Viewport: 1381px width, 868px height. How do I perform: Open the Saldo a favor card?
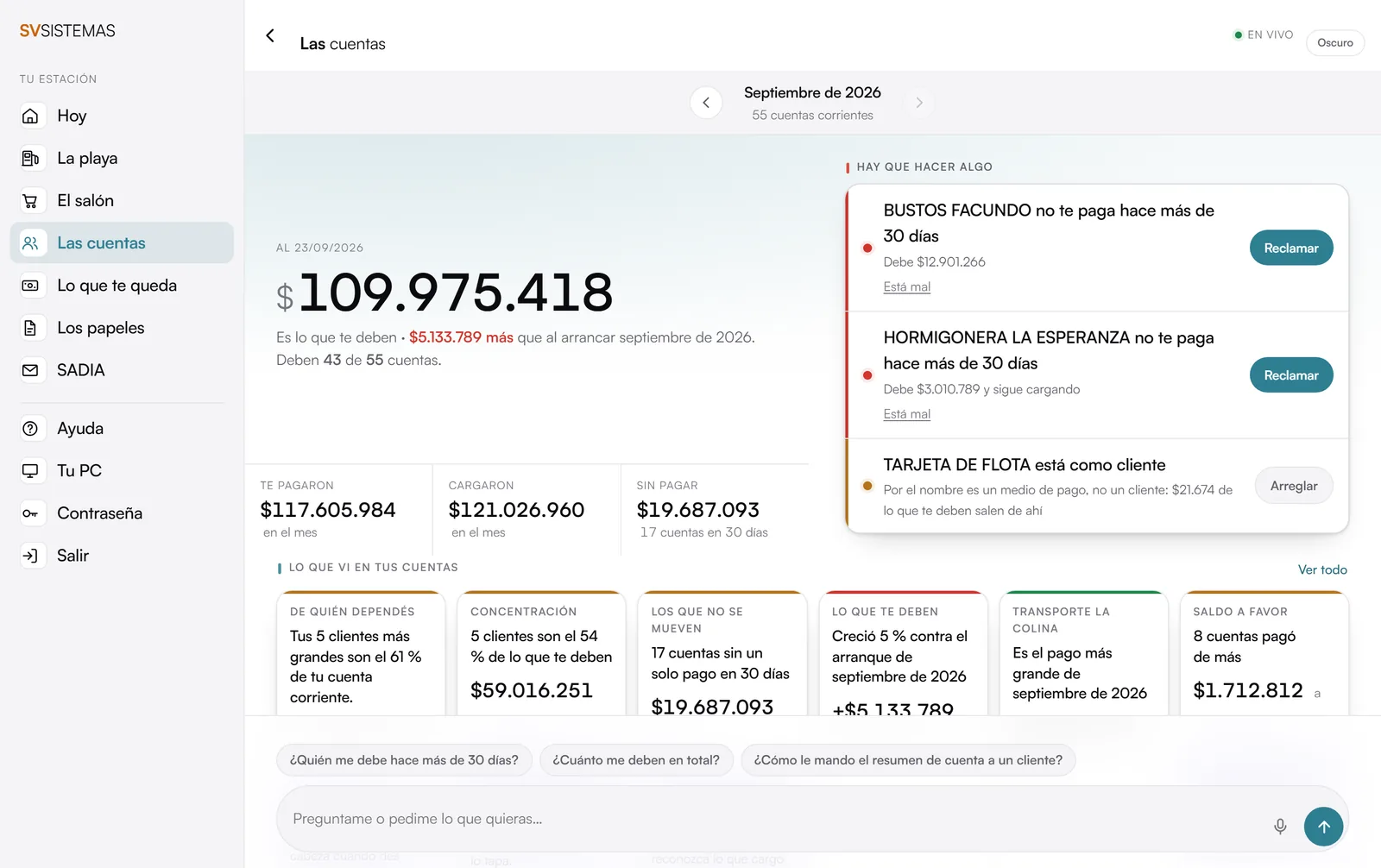click(x=1264, y=653)
